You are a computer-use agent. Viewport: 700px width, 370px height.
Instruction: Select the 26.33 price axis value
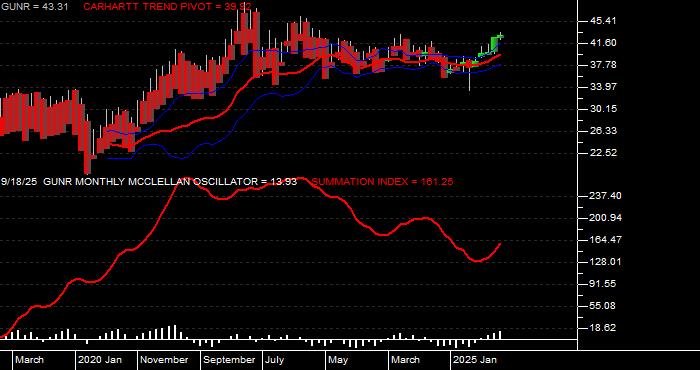(603, 131)
